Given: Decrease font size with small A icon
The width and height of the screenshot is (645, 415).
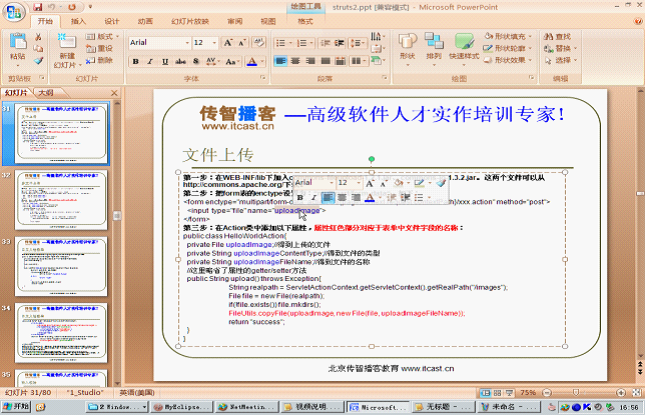Looking at the screenshot, I should click(x=242, y=43).
